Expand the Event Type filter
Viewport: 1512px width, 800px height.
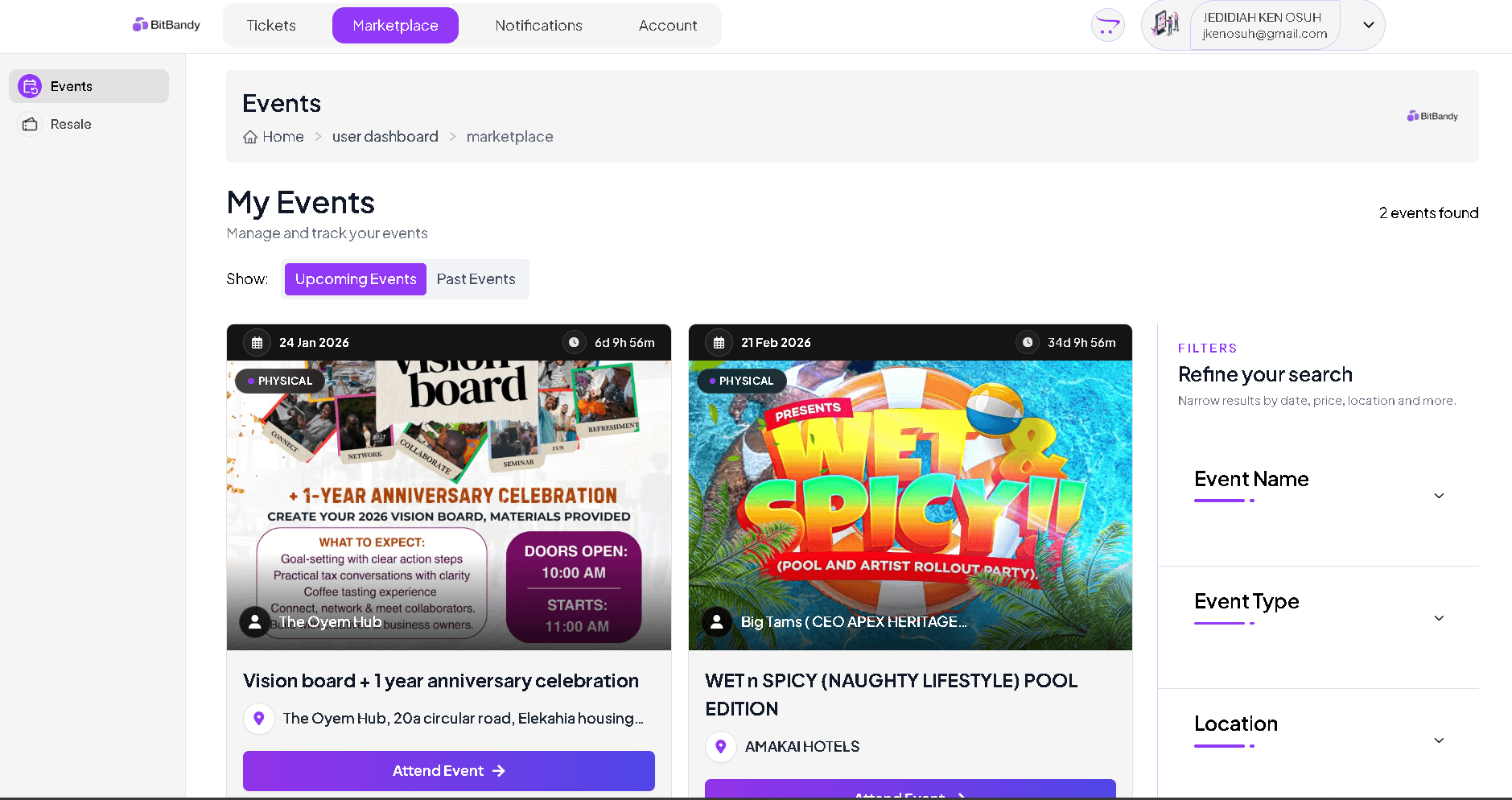pyautogui.click(x=1439, y=618)
